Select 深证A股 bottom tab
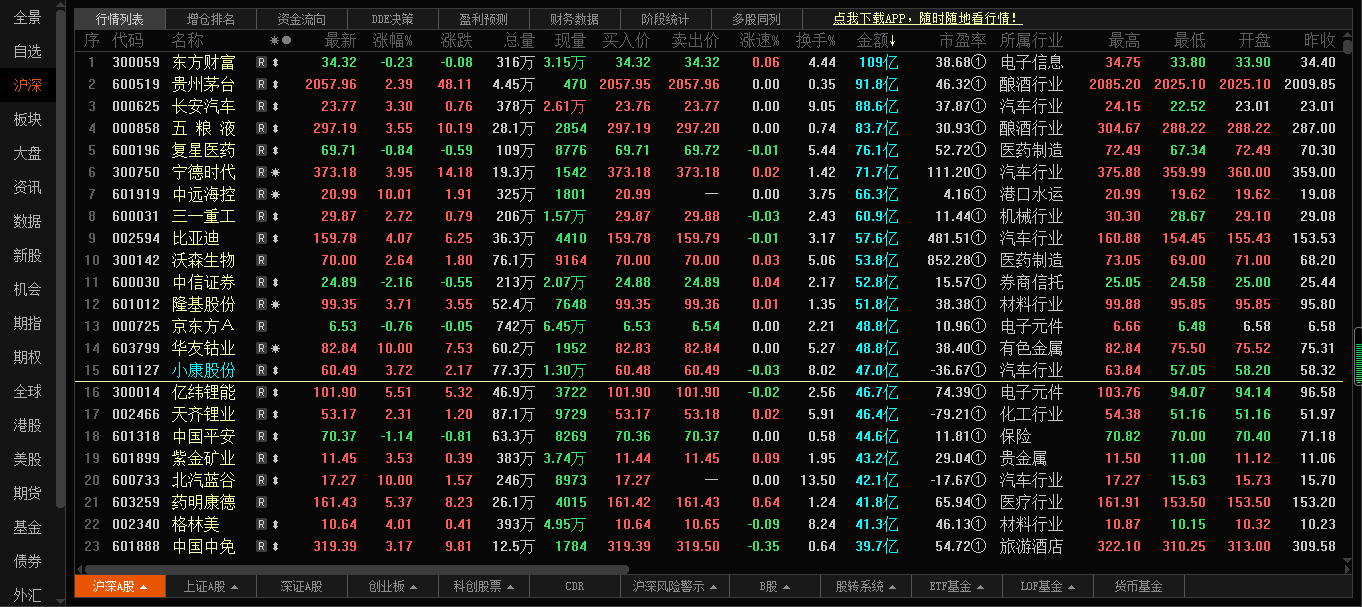The width and height of the screenshot is (1362, 607). click(x=302, y=587)
